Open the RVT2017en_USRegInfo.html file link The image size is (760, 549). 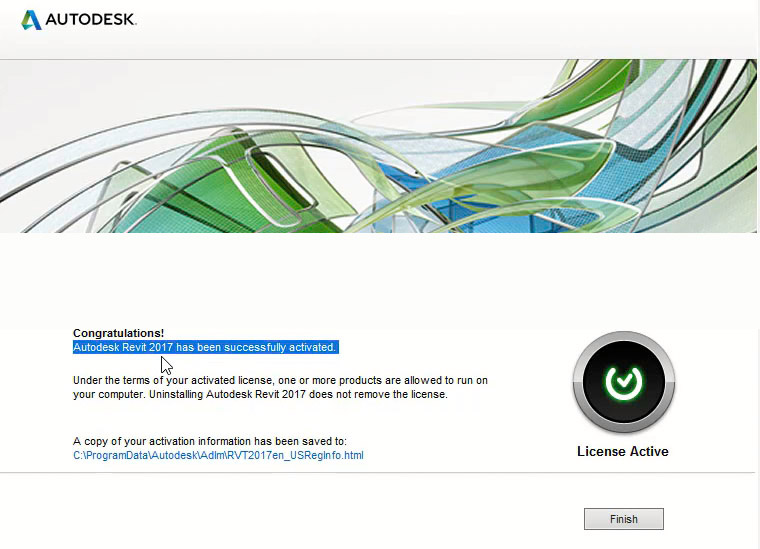(218, 455)
